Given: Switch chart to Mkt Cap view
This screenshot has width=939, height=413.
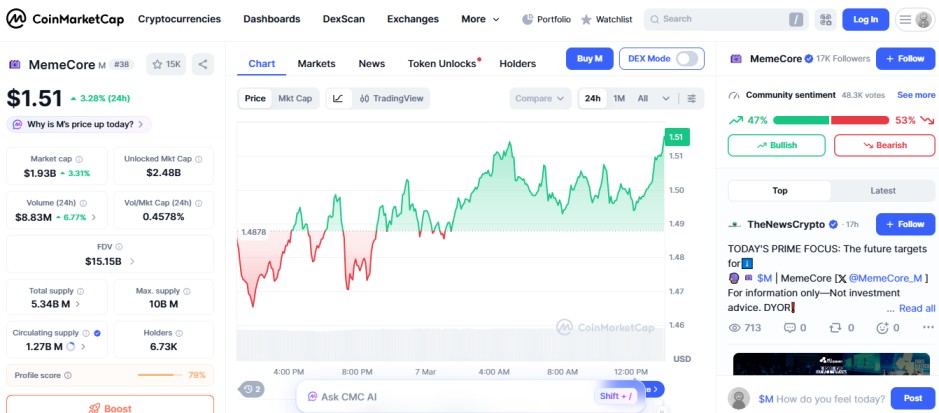Looking at the screenshot, I should tap(295, 99).
